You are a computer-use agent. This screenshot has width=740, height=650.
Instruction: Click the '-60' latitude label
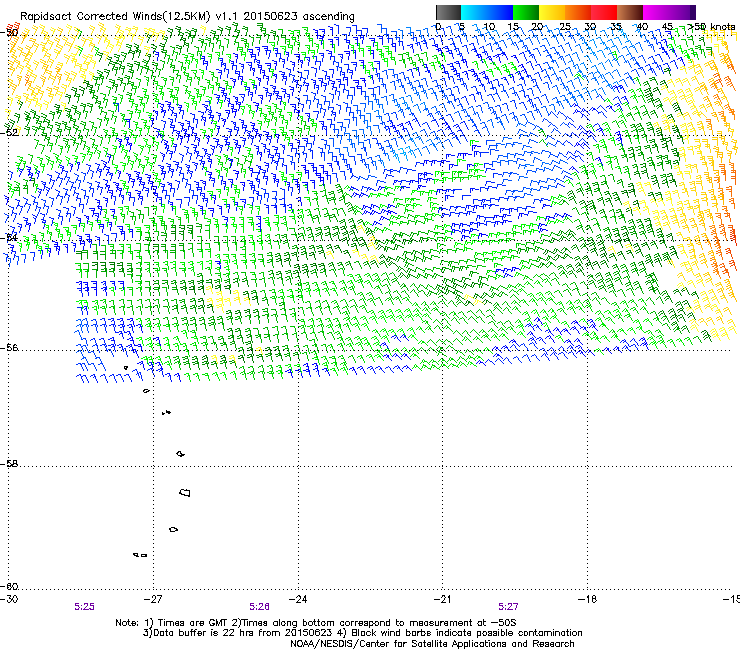(x=9, y=586)
